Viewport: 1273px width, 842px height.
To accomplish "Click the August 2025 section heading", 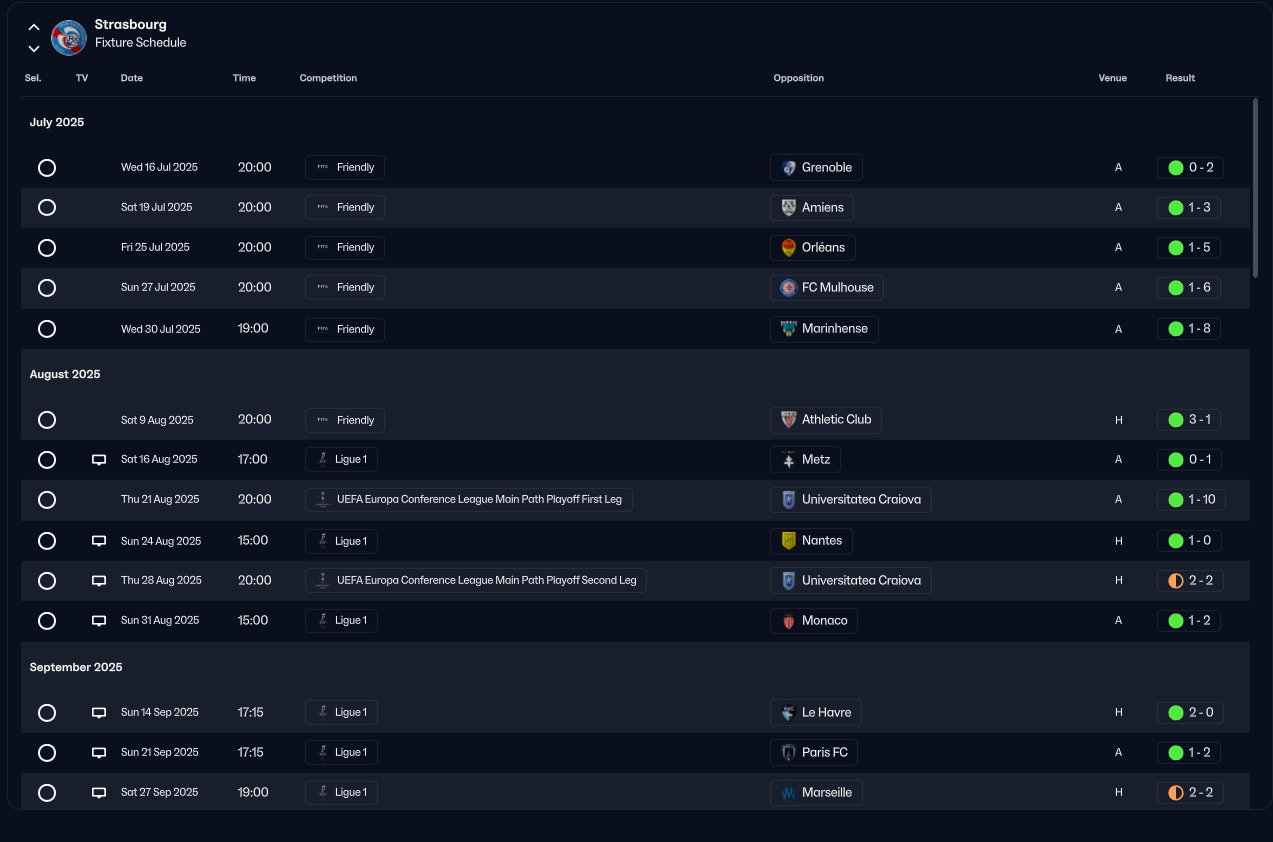I will coord(65,374).
